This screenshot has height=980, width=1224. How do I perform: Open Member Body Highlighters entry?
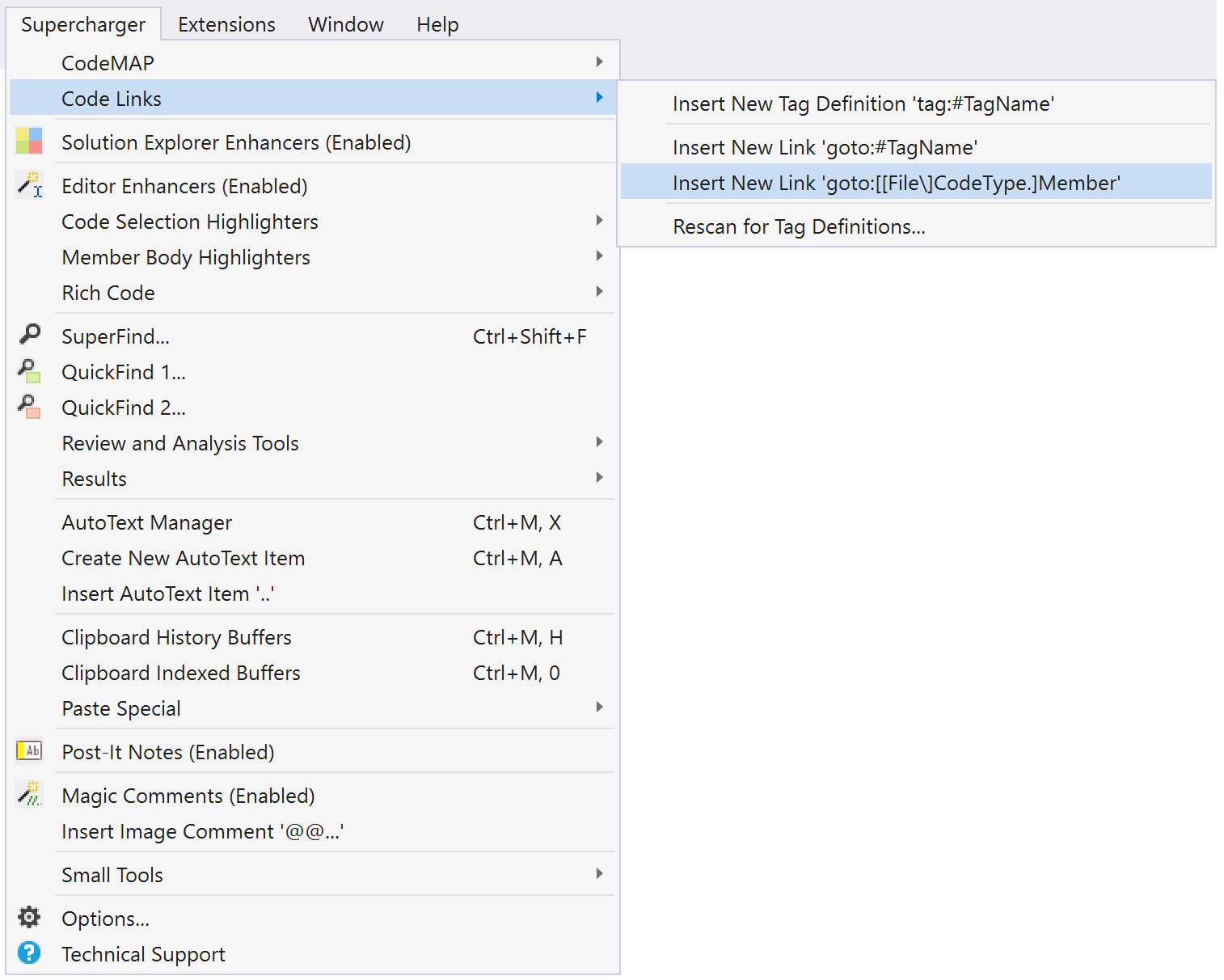[x=312, y=257]
